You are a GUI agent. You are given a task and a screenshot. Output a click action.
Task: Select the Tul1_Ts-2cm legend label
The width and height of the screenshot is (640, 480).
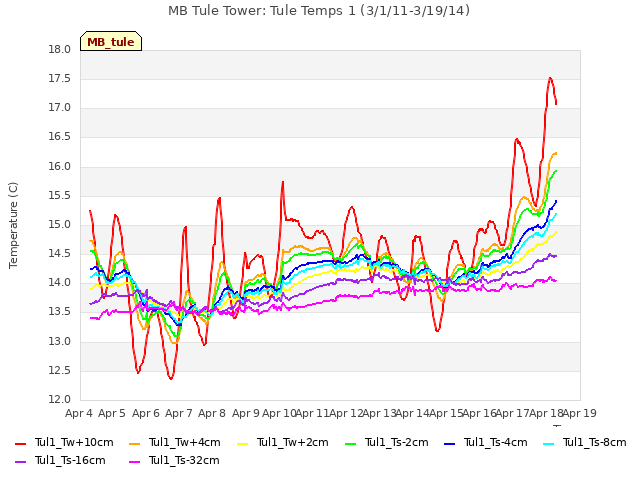tap(397, 442)
